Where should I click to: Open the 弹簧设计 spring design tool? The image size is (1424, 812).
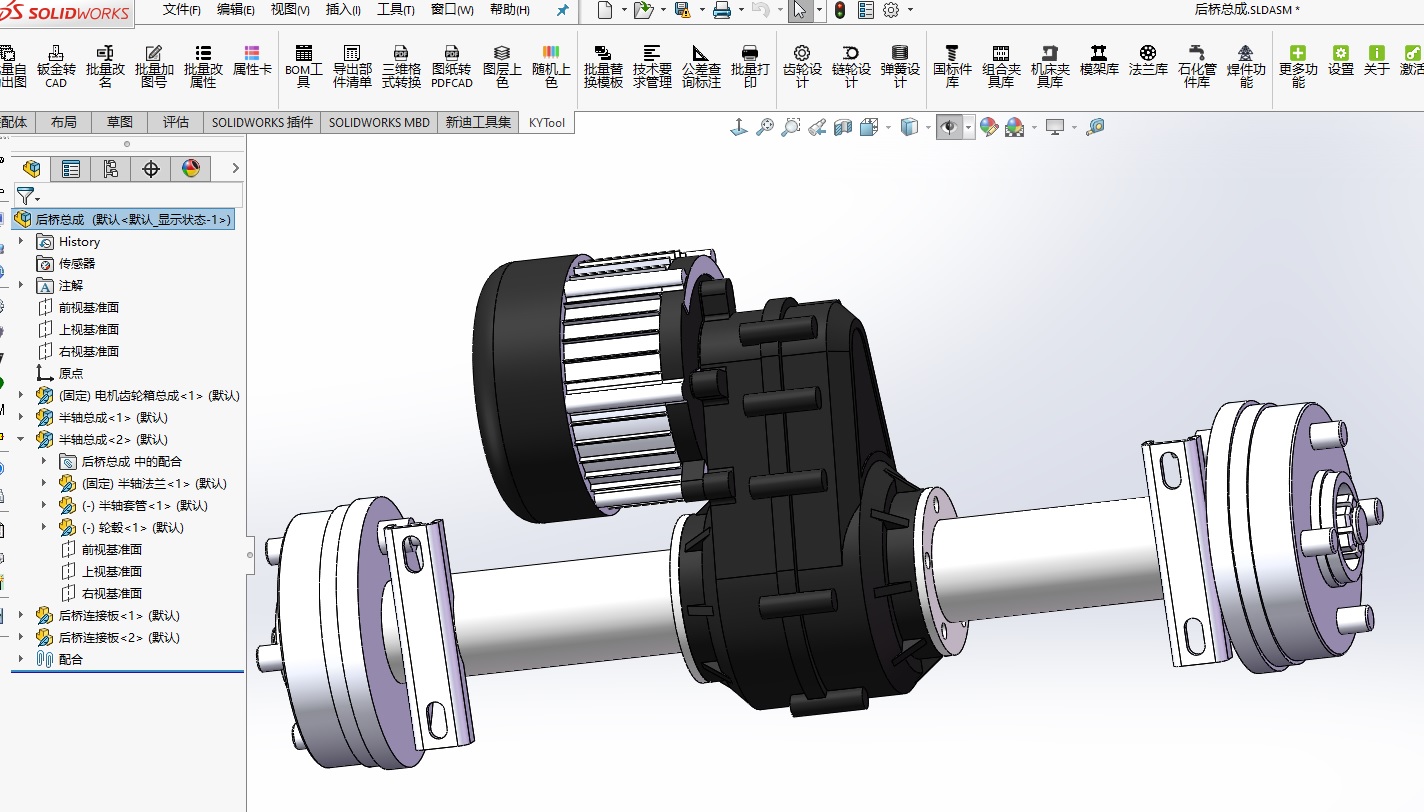[x=900, y=66]
